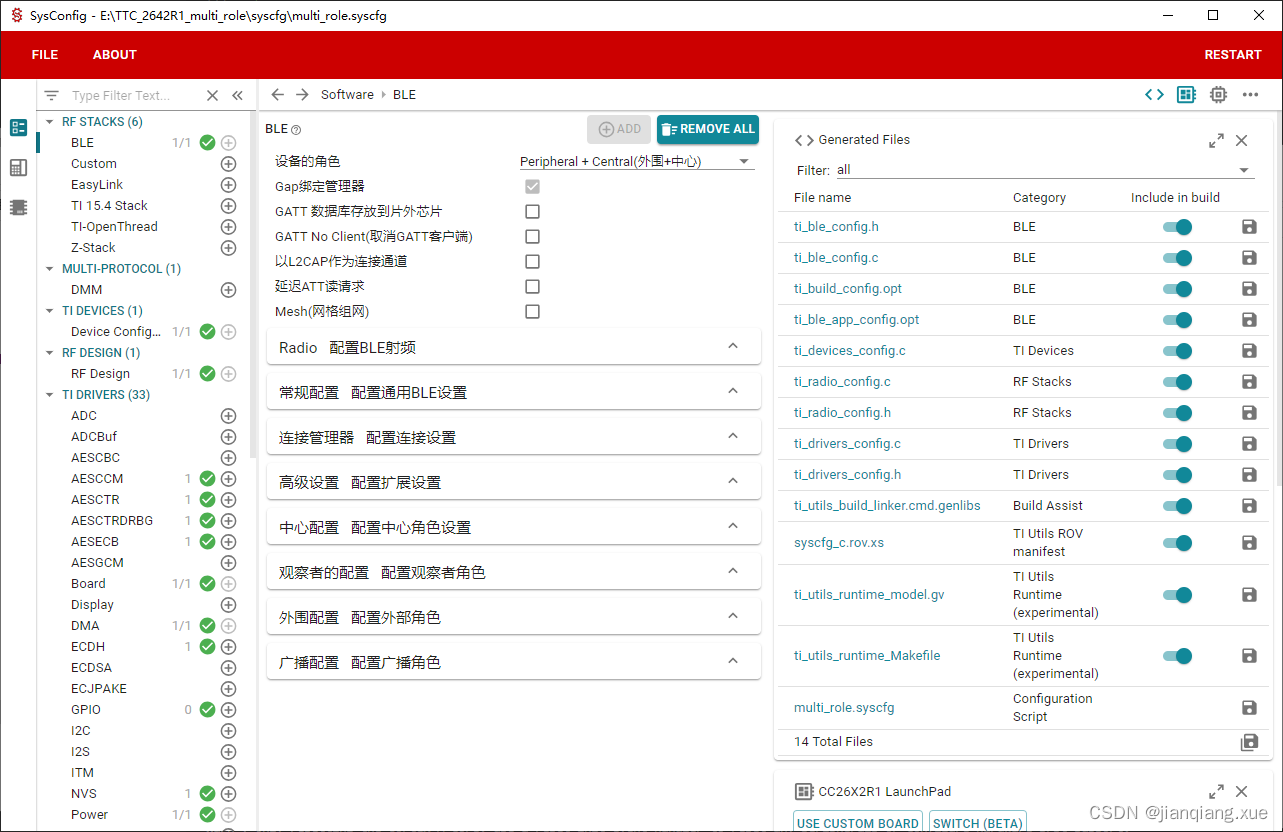Open the FILE menu
Image resolution: width=1283 pixels, height=832 pixels.
click(x=45, y=55)
